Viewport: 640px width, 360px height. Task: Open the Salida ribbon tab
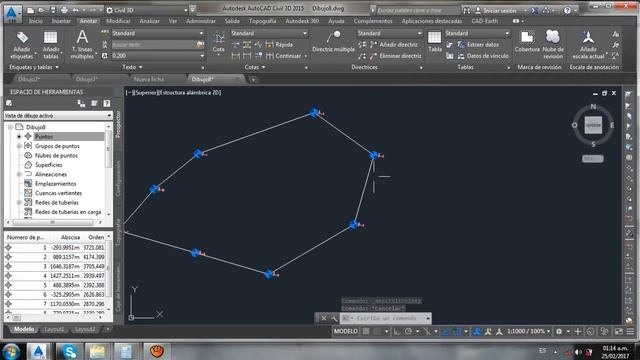tap(232, 21)
